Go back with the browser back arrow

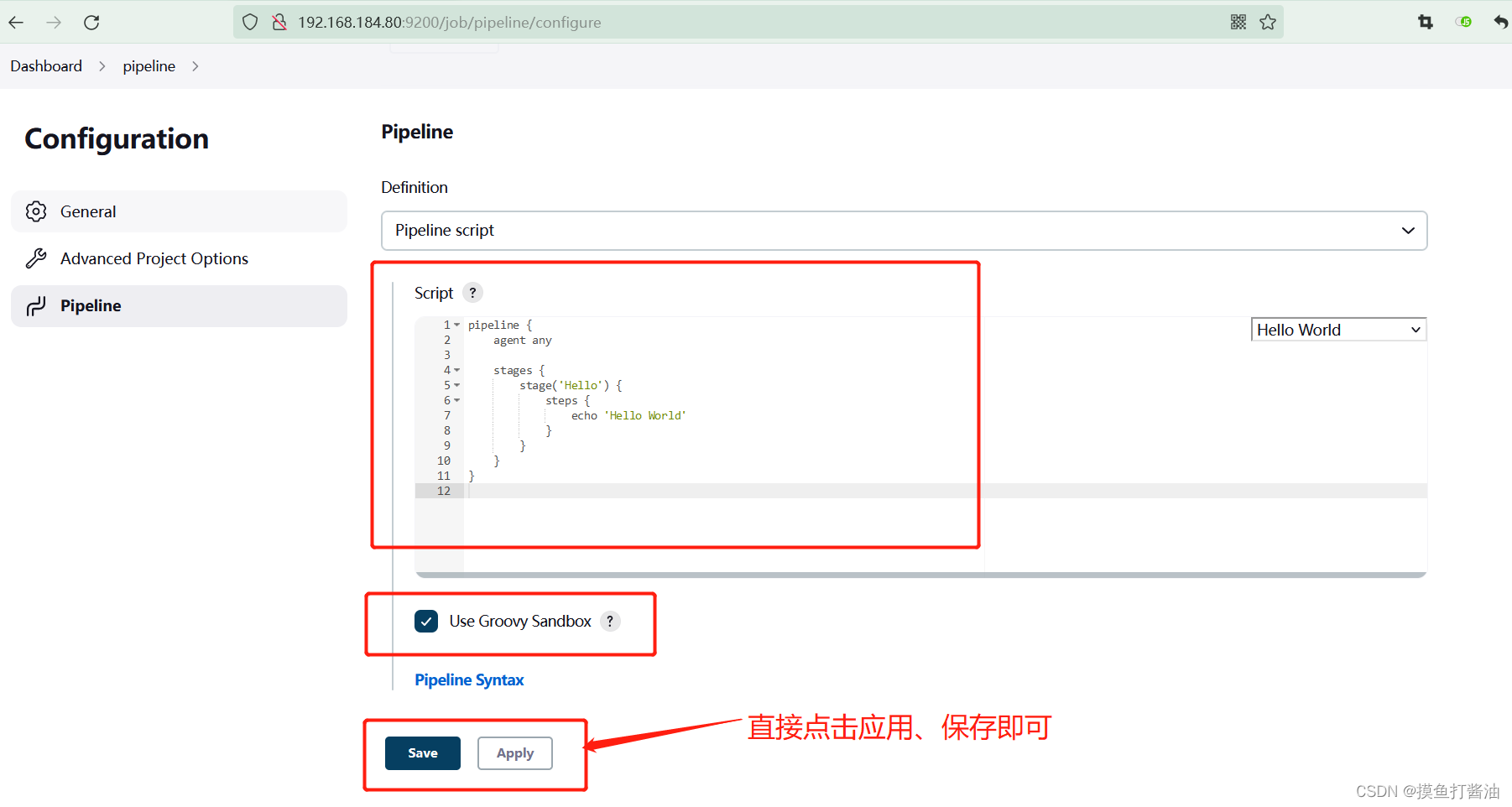coord(16,23)
